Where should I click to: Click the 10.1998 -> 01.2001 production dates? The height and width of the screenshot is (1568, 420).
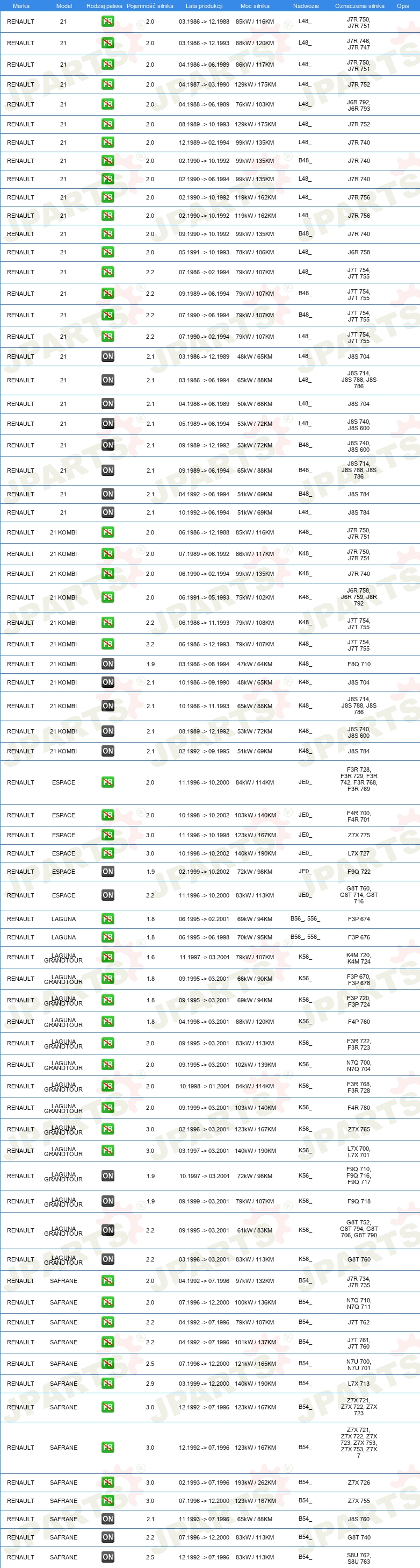click(x=204, y=1086)
